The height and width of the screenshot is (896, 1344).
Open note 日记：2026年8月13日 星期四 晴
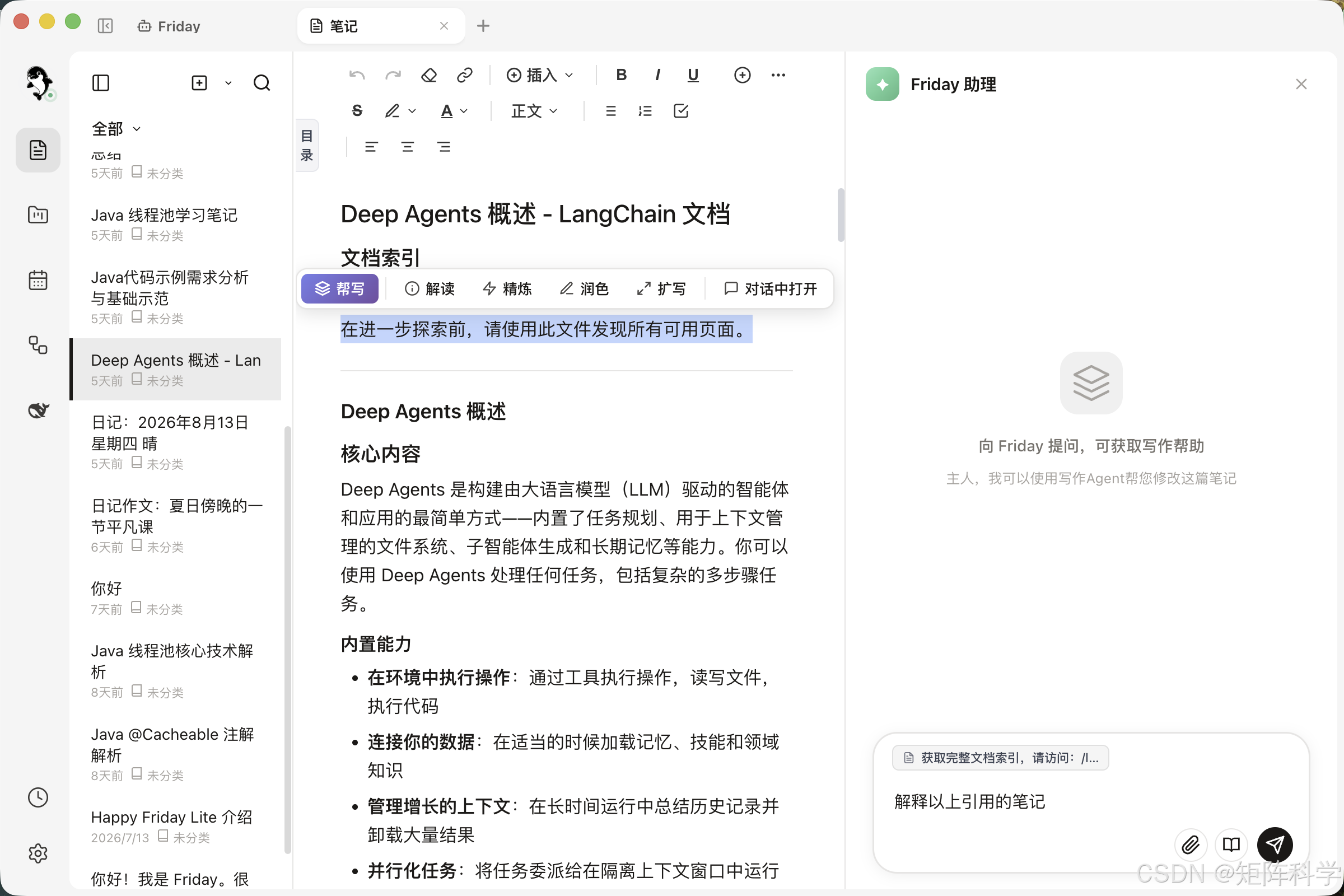(176, 442)
